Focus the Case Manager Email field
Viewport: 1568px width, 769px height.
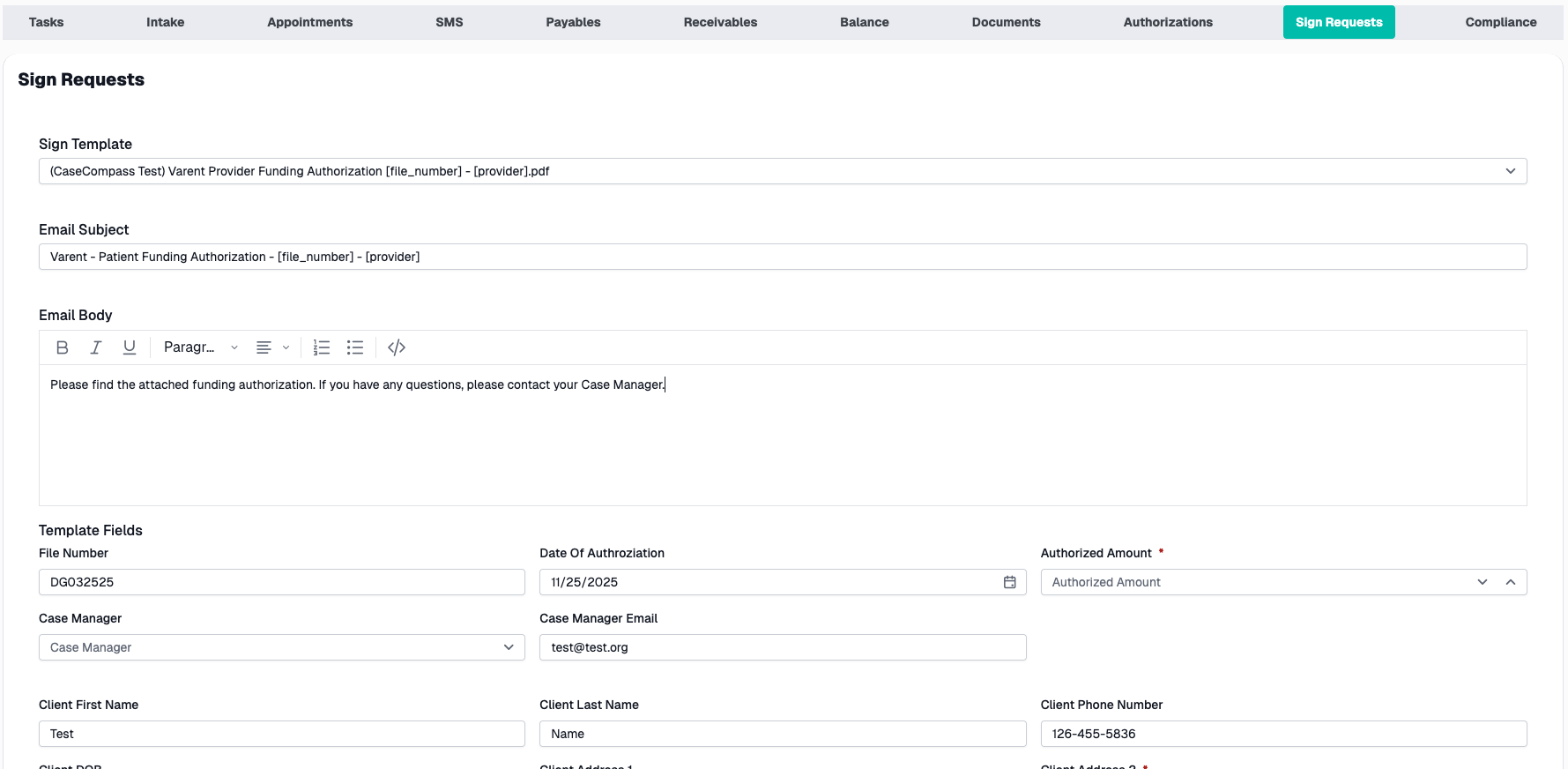[x=782, y=647]
